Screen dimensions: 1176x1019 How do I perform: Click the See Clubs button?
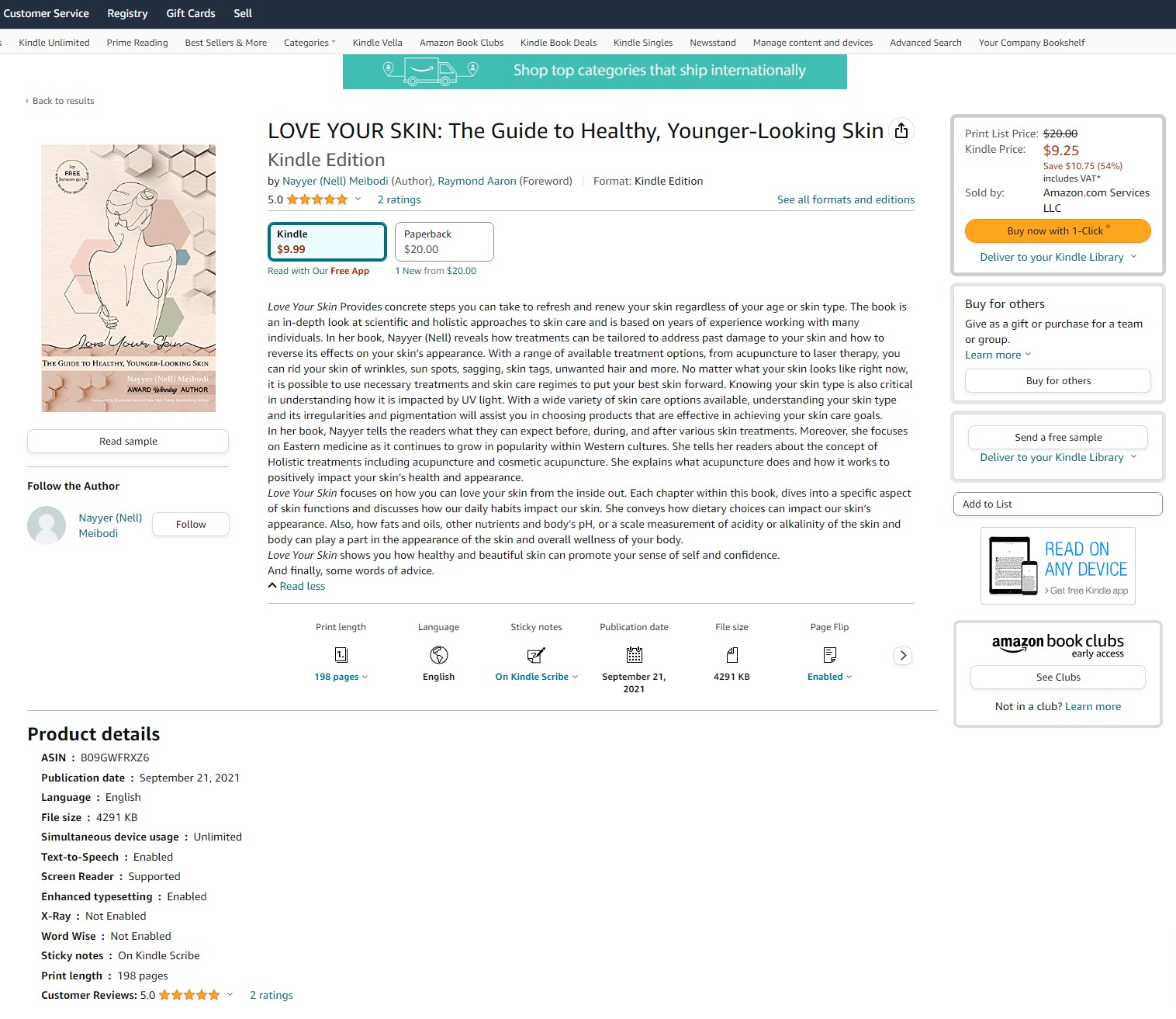tap(1058, 678)
